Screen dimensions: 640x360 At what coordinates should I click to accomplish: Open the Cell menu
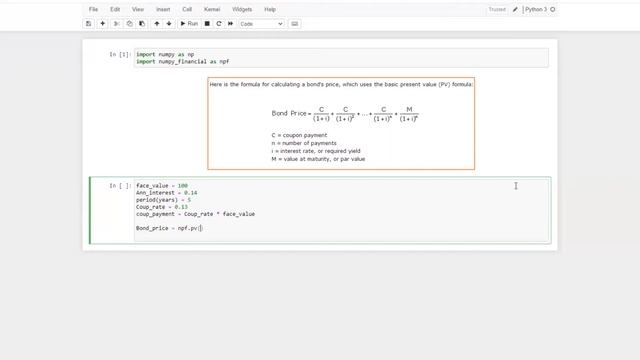[x=187, y=9]
